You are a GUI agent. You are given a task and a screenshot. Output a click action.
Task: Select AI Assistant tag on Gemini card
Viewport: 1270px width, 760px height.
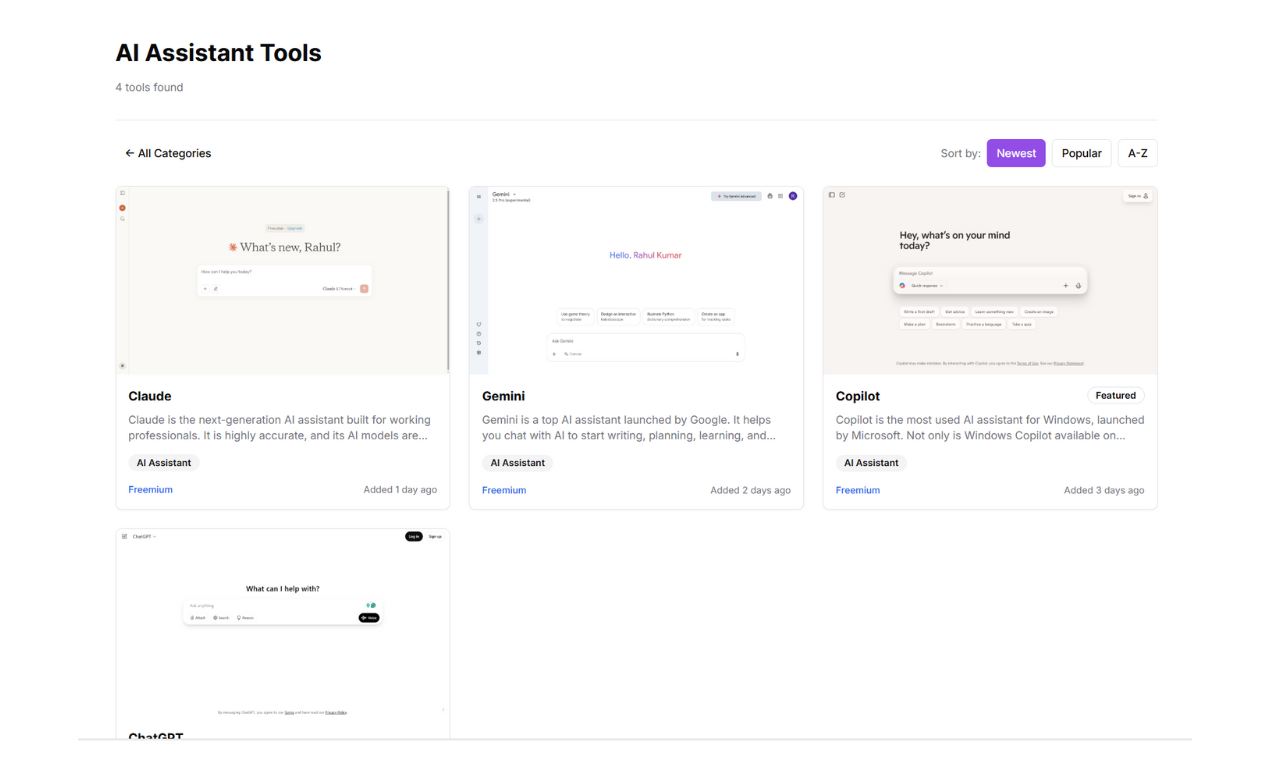tap(517, 463)
